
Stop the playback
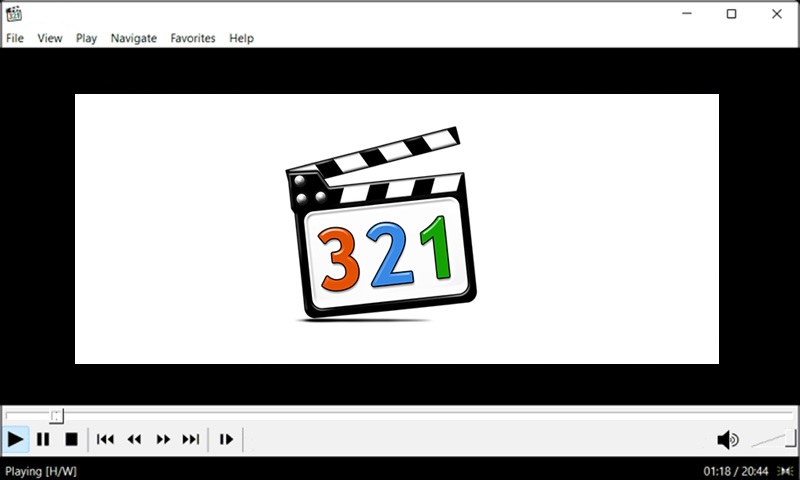pos(71,439)
